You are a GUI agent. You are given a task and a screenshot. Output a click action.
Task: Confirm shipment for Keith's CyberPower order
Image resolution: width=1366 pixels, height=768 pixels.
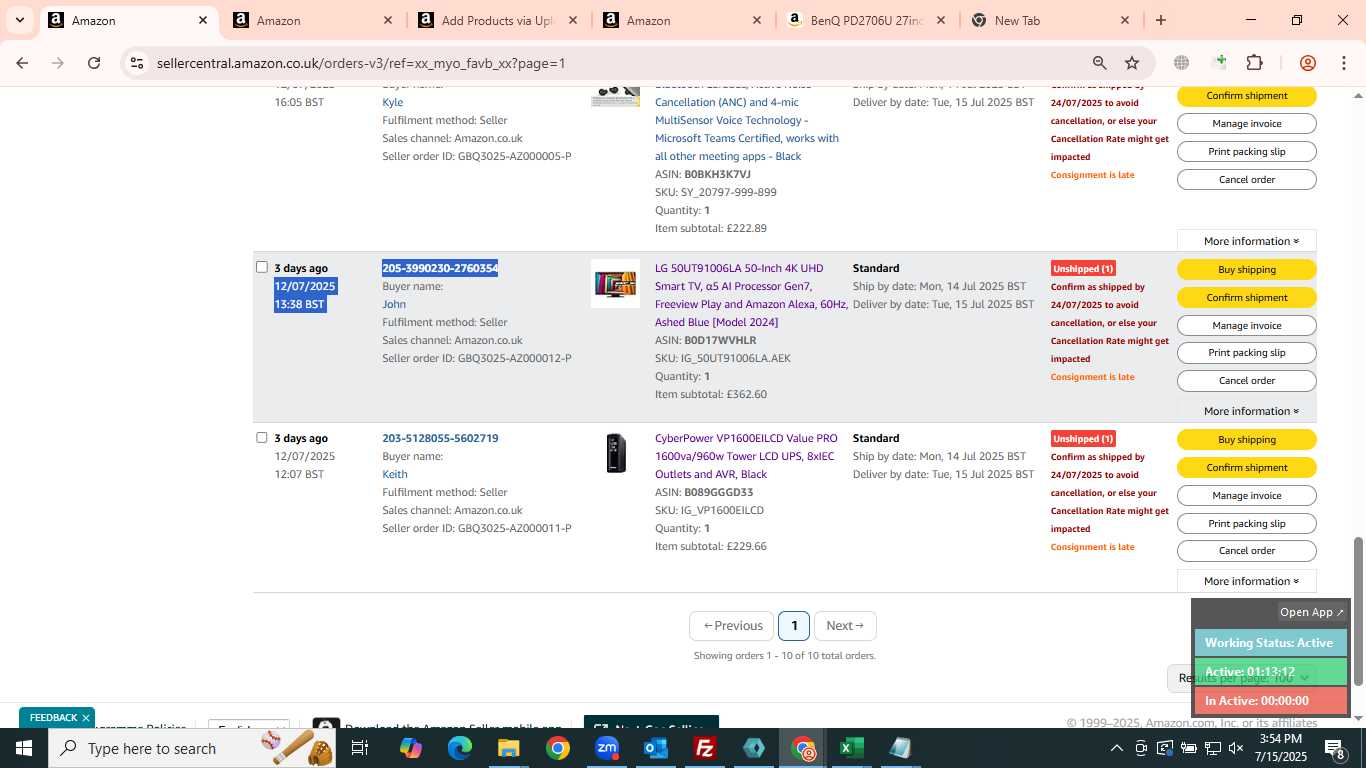coord(1247,467)
